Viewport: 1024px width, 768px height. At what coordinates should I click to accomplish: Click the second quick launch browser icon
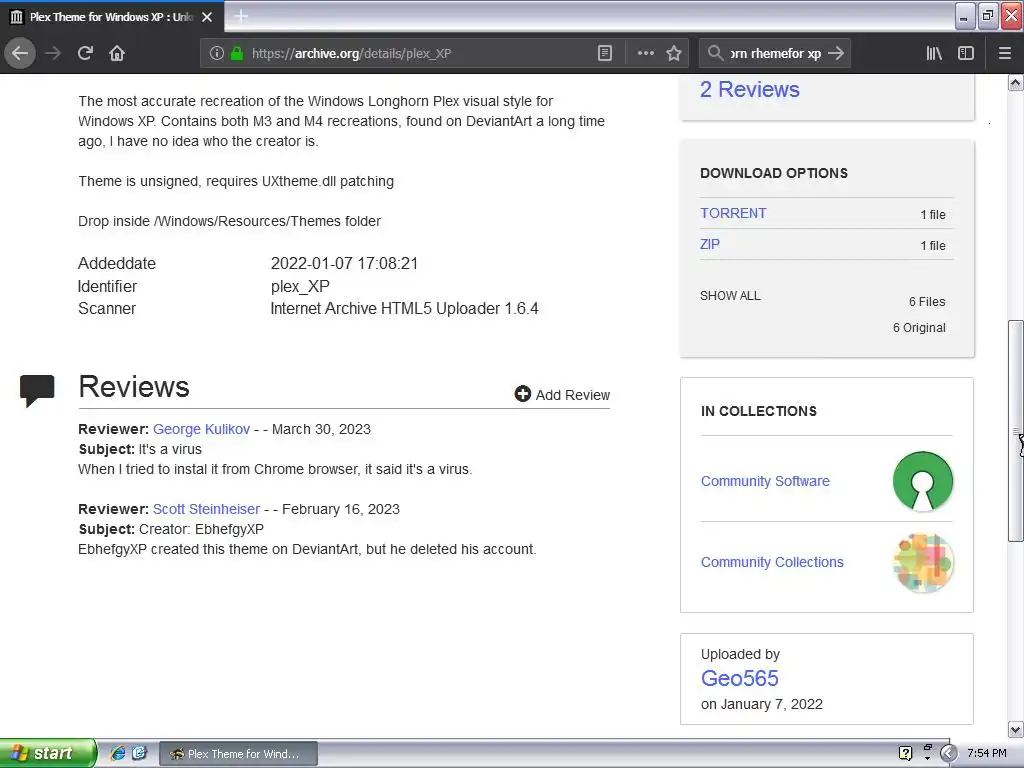[x=139, y=753]
